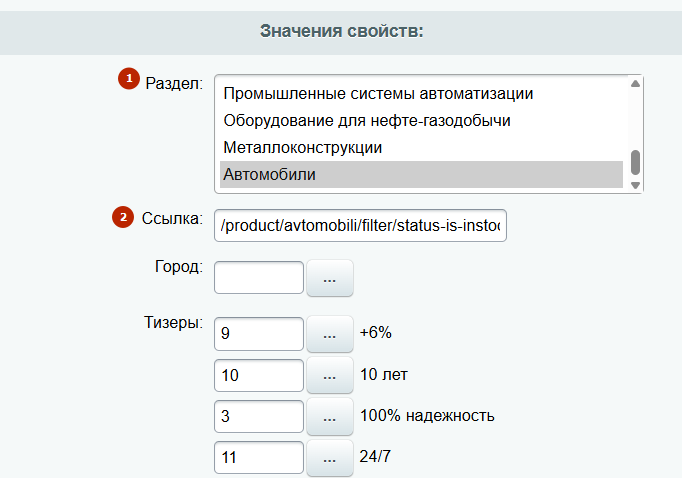The width and height of the screenshot is (682, 478).
Task: Click the Раздел list scrollbar thumb
Action: 635,163
